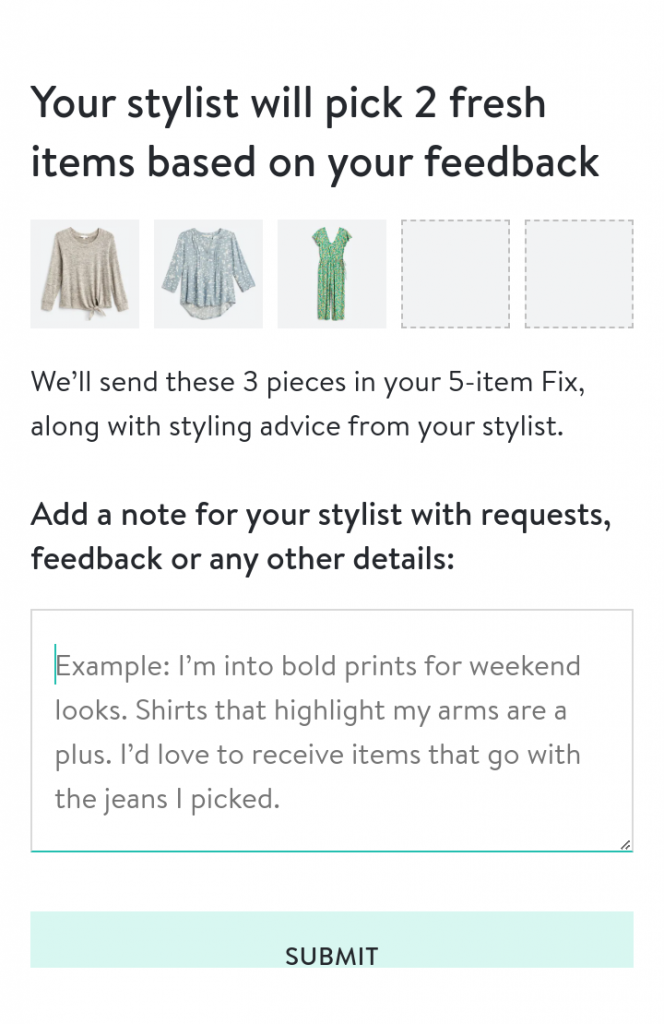This screenshot has width=664, height=1024.
Task: Click the 'Your stylist will pick 2 fresh' heading
Action: pos(288,103)
